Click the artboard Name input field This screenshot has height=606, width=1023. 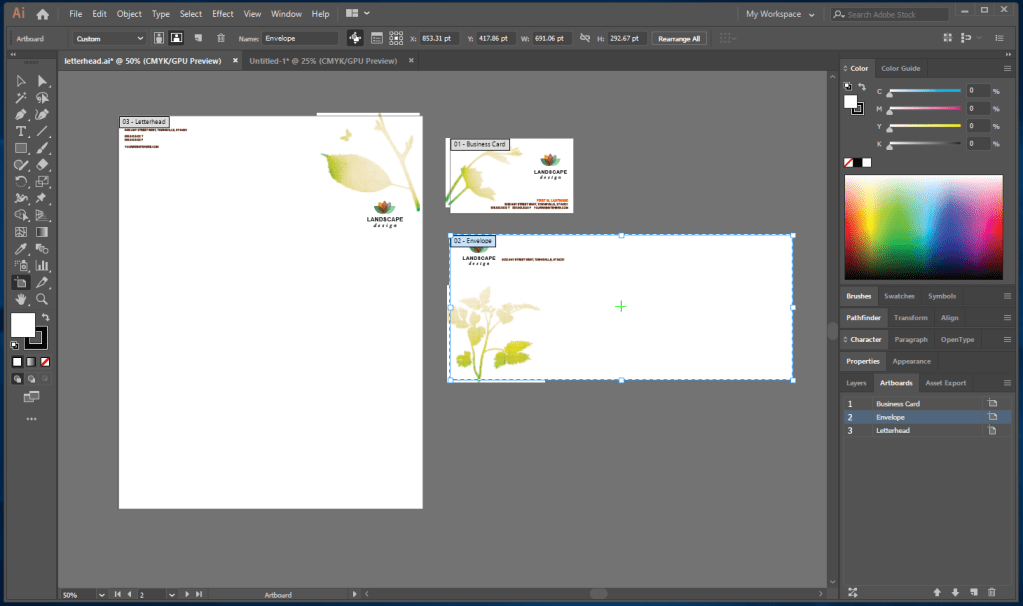point(300,38)
